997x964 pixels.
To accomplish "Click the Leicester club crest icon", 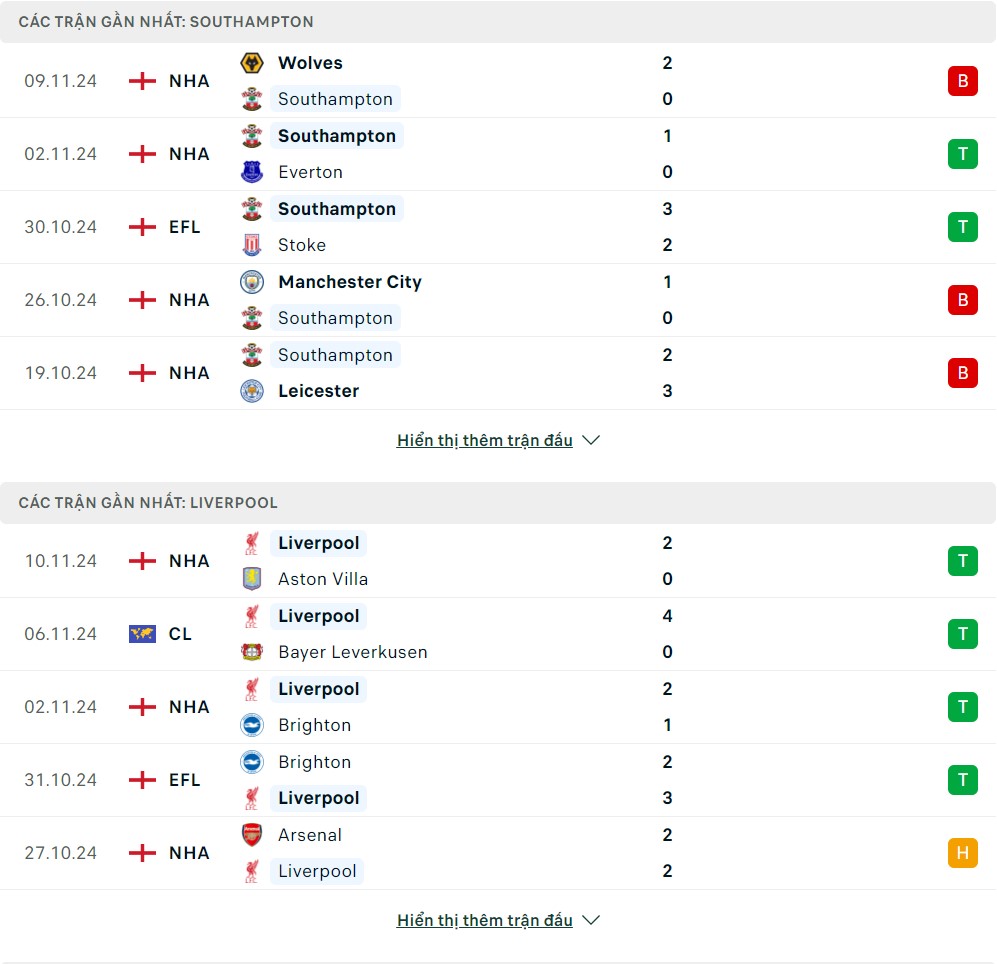I will 252,391.
